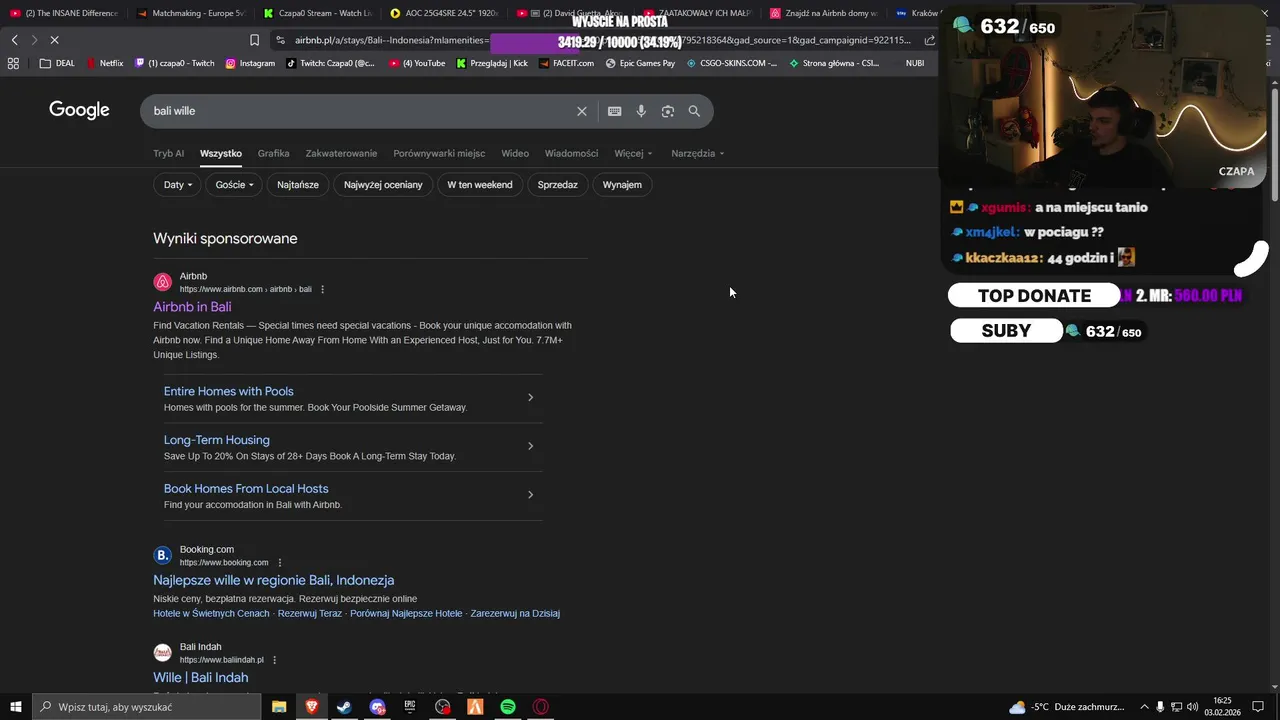The image size is (1280, 720).
Task: Click the Booking.com favicon icon
Action: point(162,555)
